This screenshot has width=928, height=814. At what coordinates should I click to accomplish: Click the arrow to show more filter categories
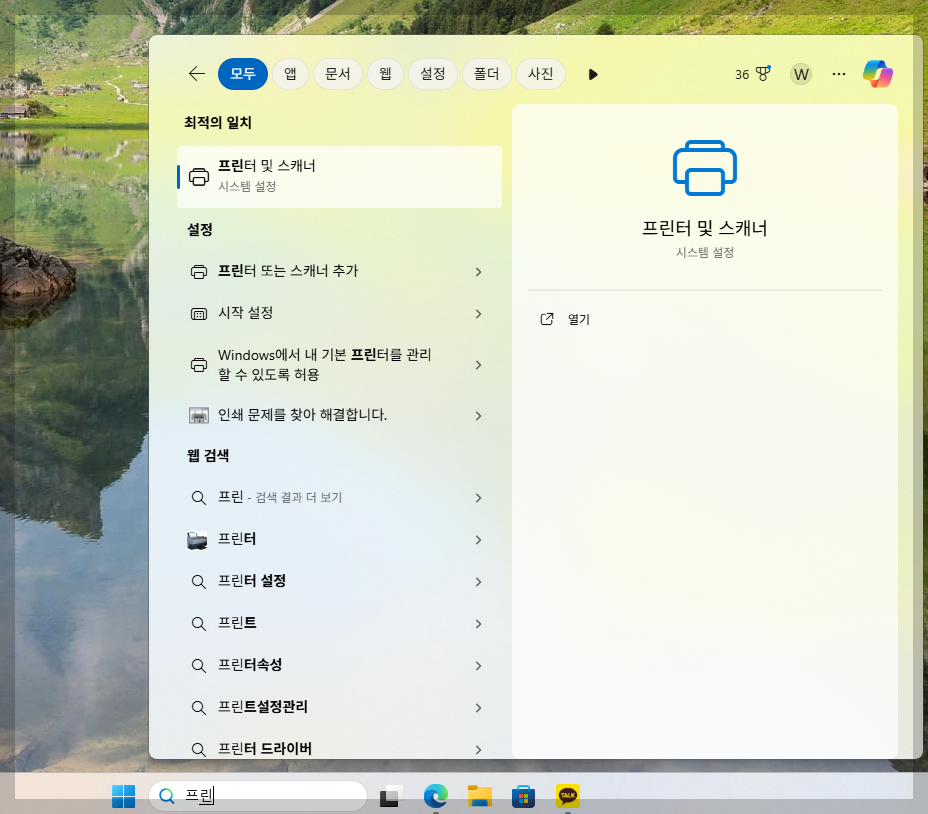[x=593, y=73]
